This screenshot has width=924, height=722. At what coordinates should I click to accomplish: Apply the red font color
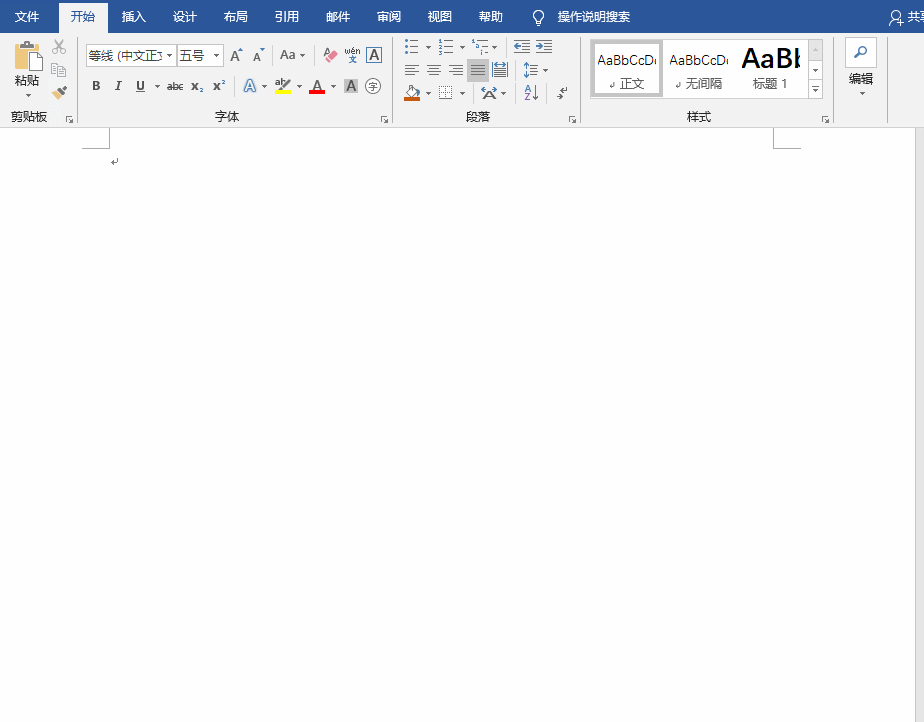[317, 86]
